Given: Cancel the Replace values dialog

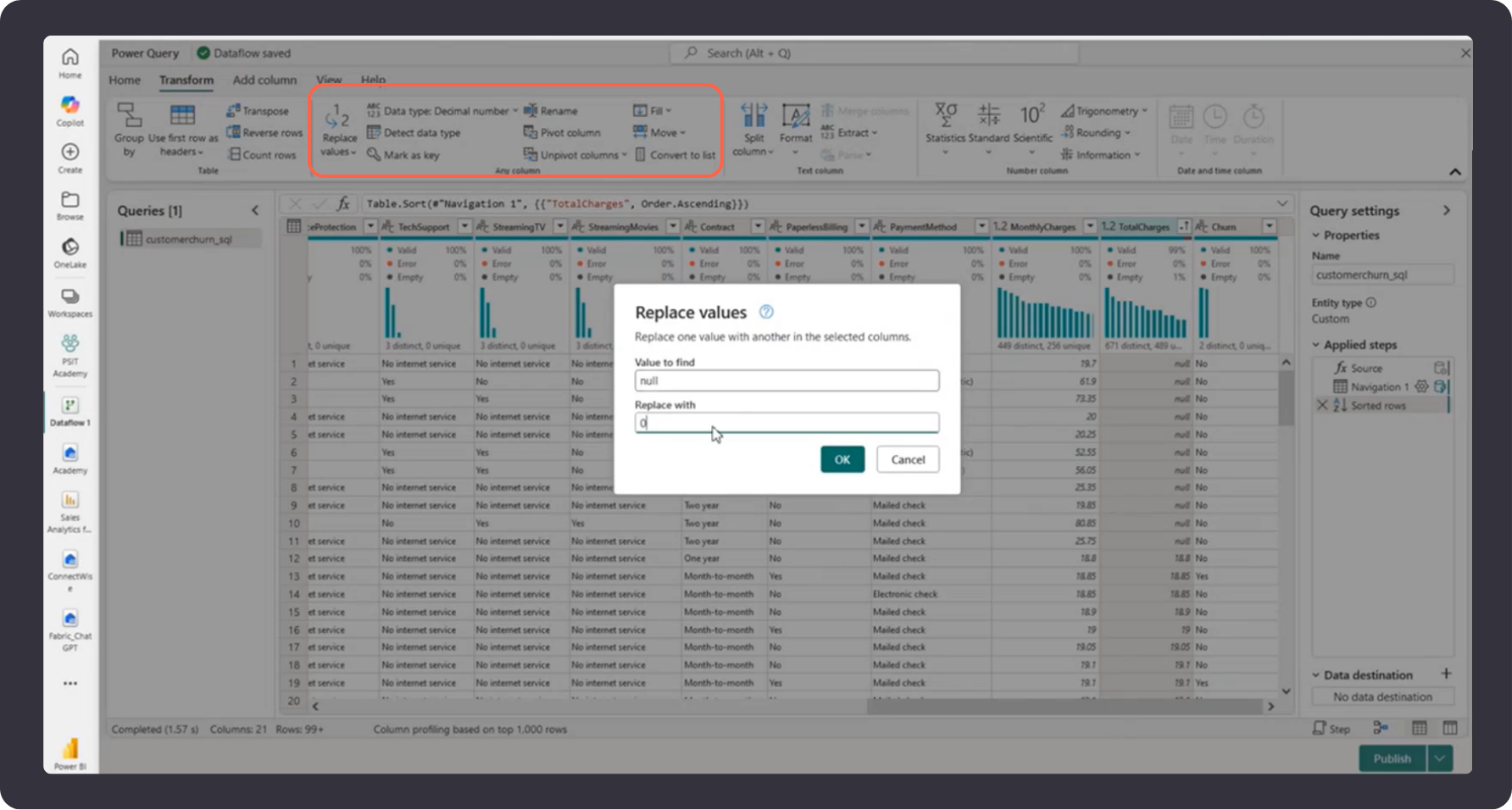Looking at the screenshot, I should (x=907, y=459).
